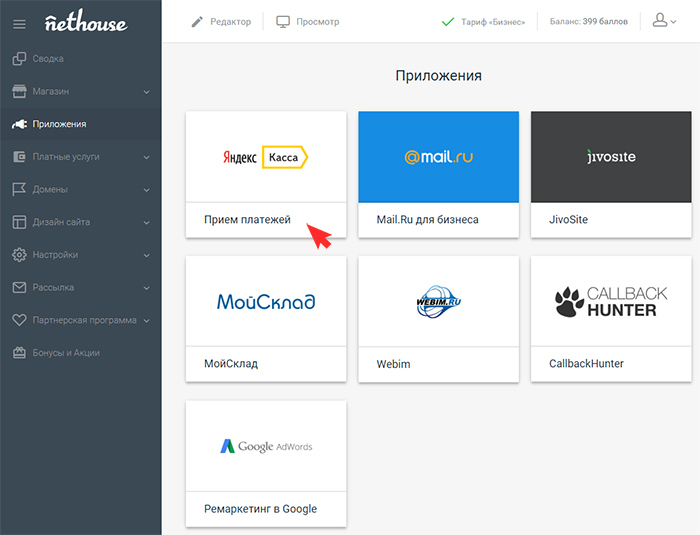Select Дизайн сайта menu item

tap(61, 222)
